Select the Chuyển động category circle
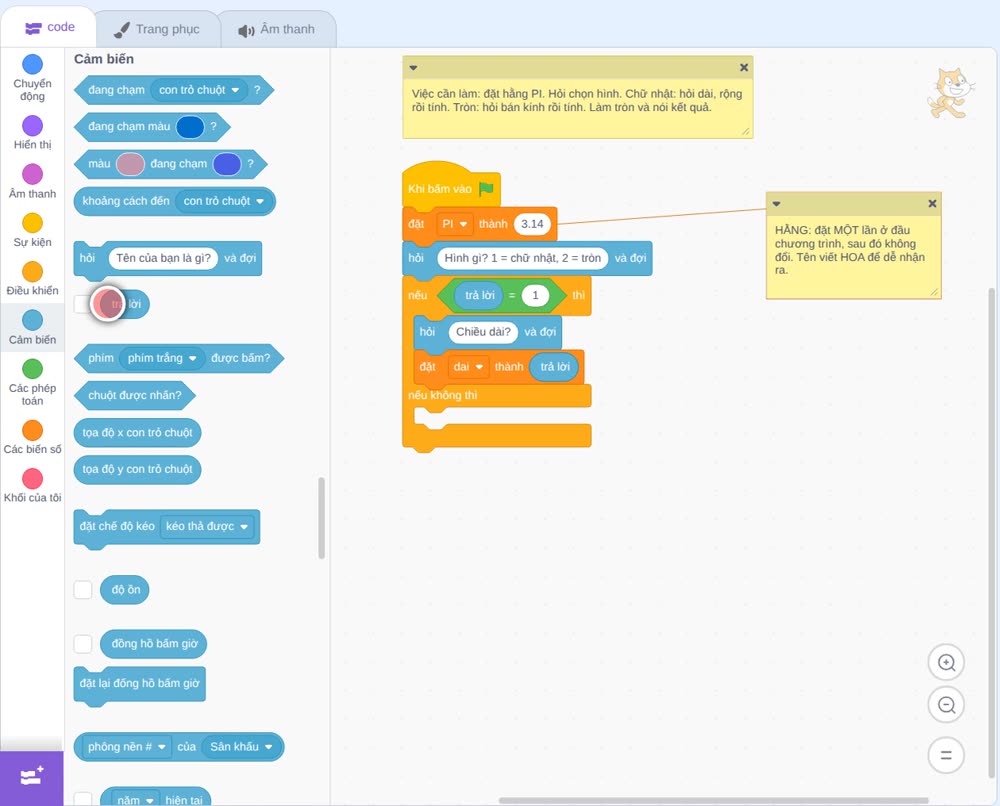Image resolution: width=1000 pixels, height=806 pixels. click(33, 64)
